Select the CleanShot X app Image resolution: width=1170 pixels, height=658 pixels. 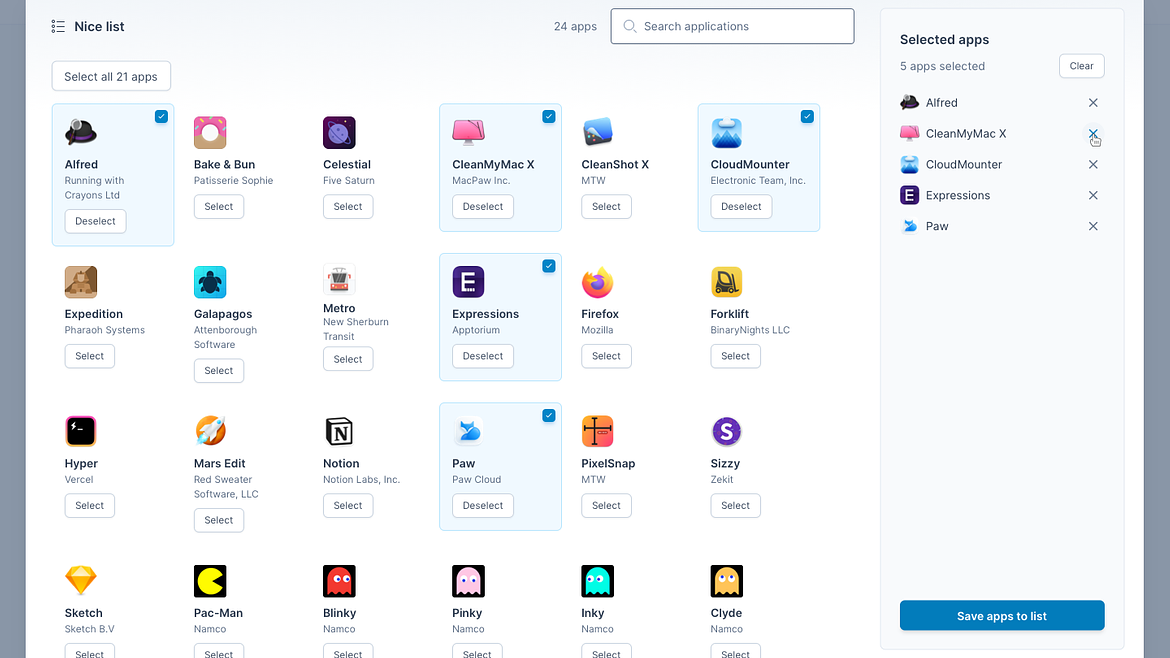(606, 207)
